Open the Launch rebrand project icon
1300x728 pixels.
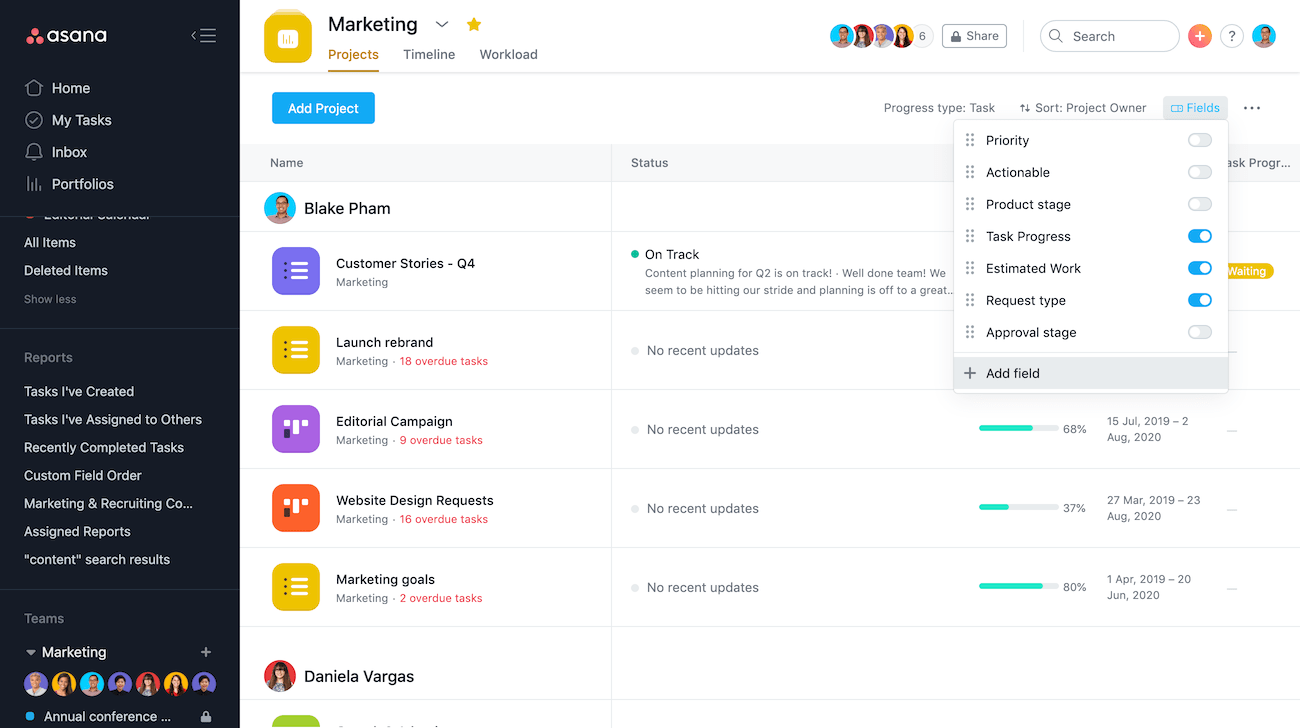coord(296,350)
